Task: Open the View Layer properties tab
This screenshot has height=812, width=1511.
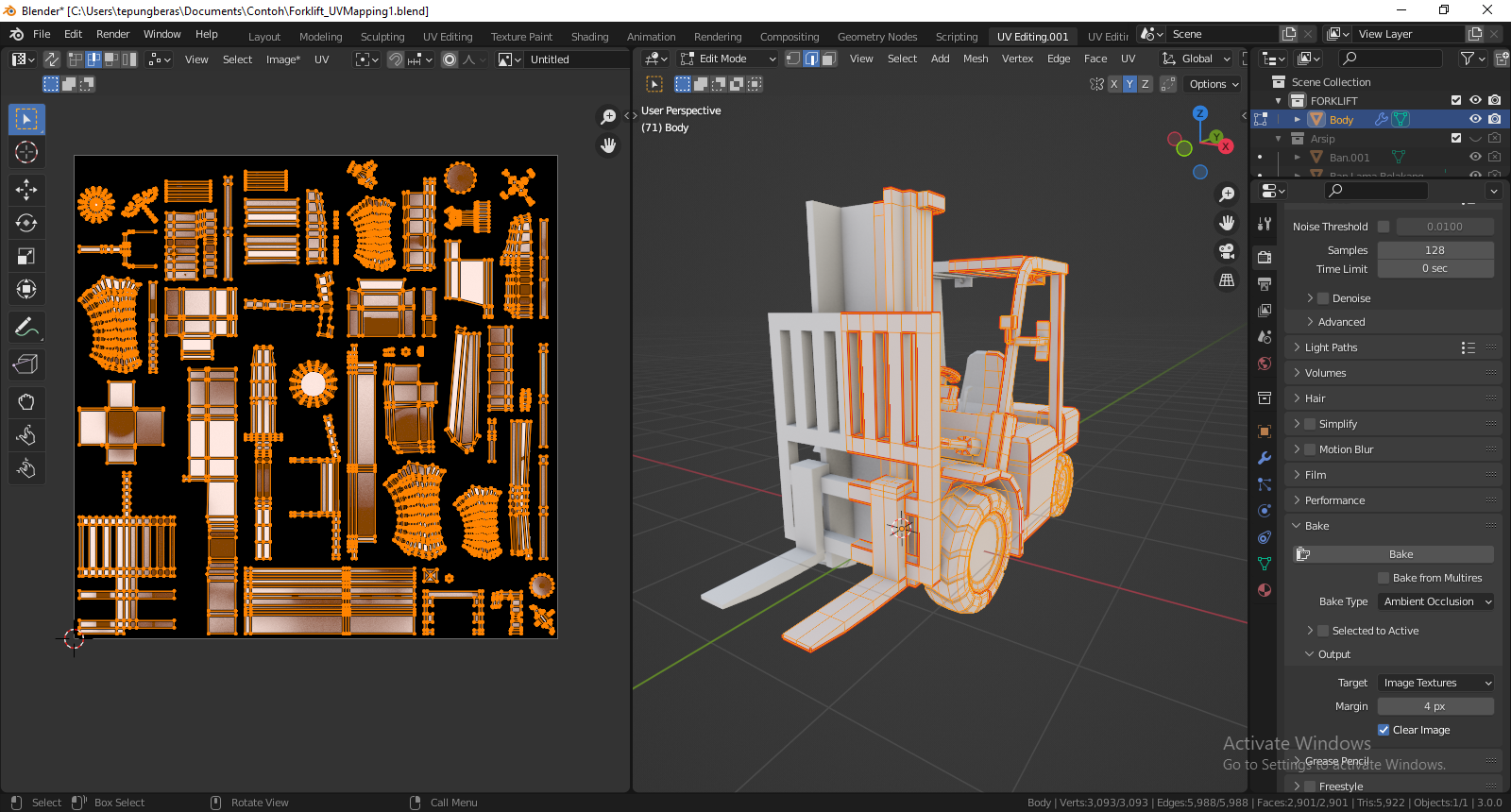Action: [x=1265, y=310]
